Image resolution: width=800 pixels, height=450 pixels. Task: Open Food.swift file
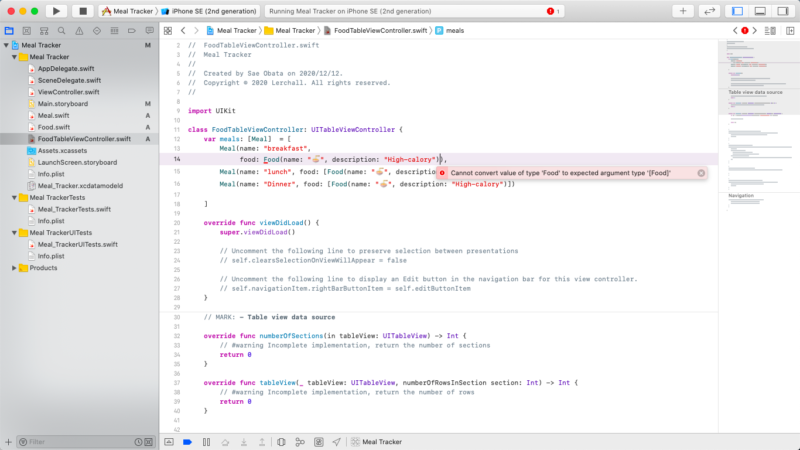pos(54,127)
